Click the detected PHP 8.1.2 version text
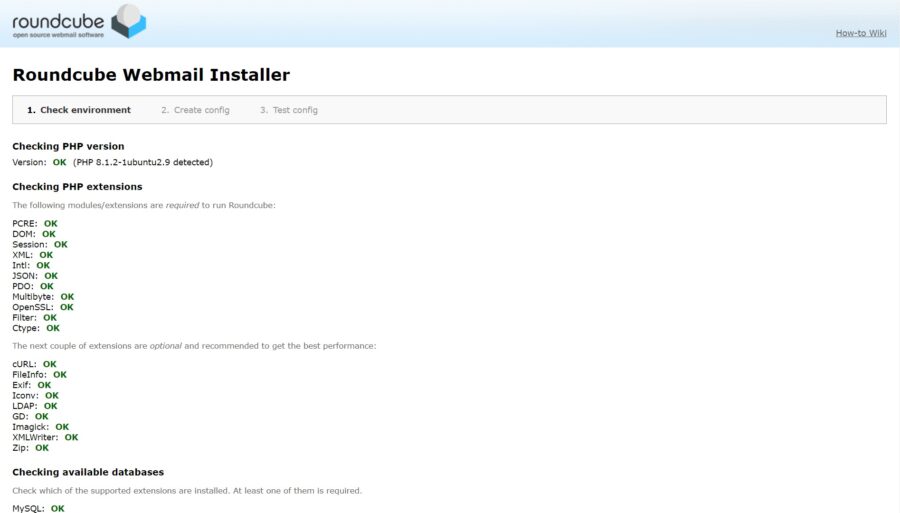The height and width of the screenshot is (513, 900). (x=143, y=162)
